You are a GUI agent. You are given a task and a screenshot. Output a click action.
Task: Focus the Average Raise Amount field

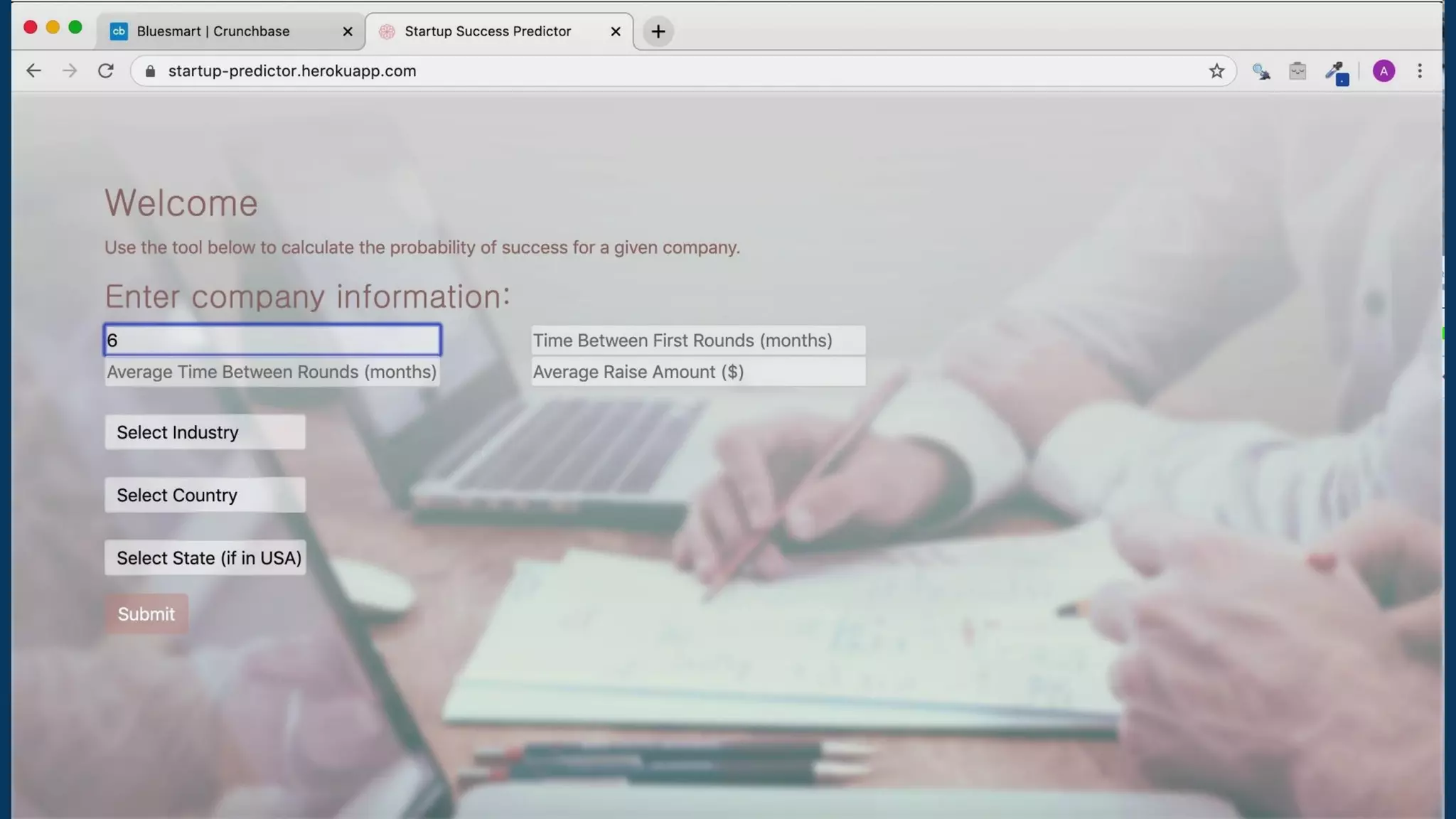tap(698, 372)
